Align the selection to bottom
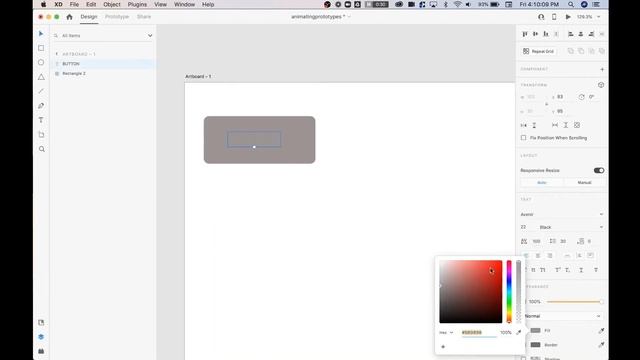The width and height of the screenshot is (640, 360). (x=546, y=34)
